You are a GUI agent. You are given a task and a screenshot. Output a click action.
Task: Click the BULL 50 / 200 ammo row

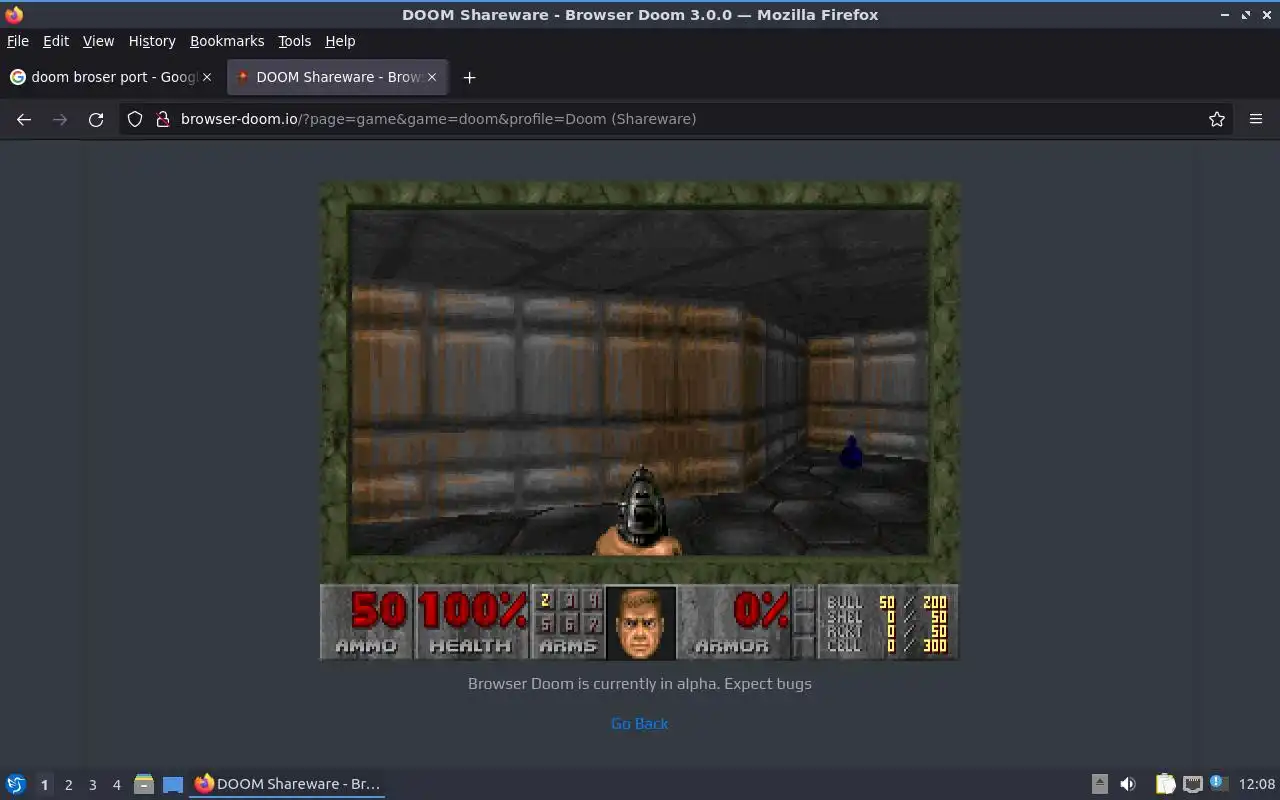point(887,603)
